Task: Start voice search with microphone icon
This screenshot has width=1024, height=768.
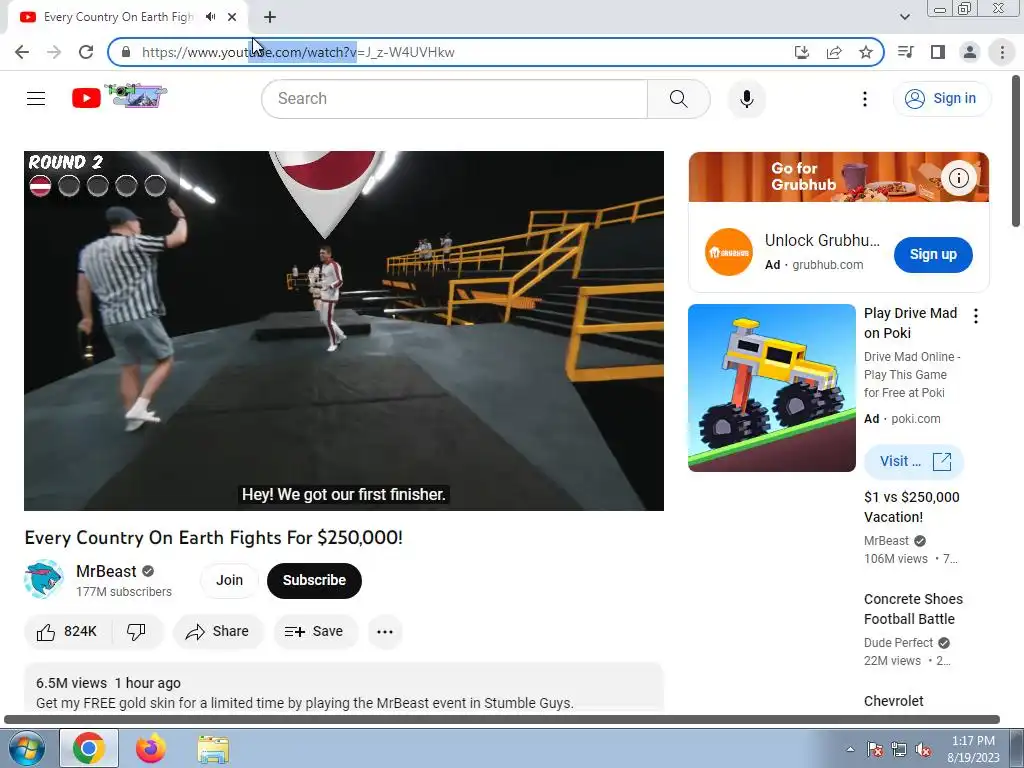Action: pyautogui.click(x=746, y=99)
